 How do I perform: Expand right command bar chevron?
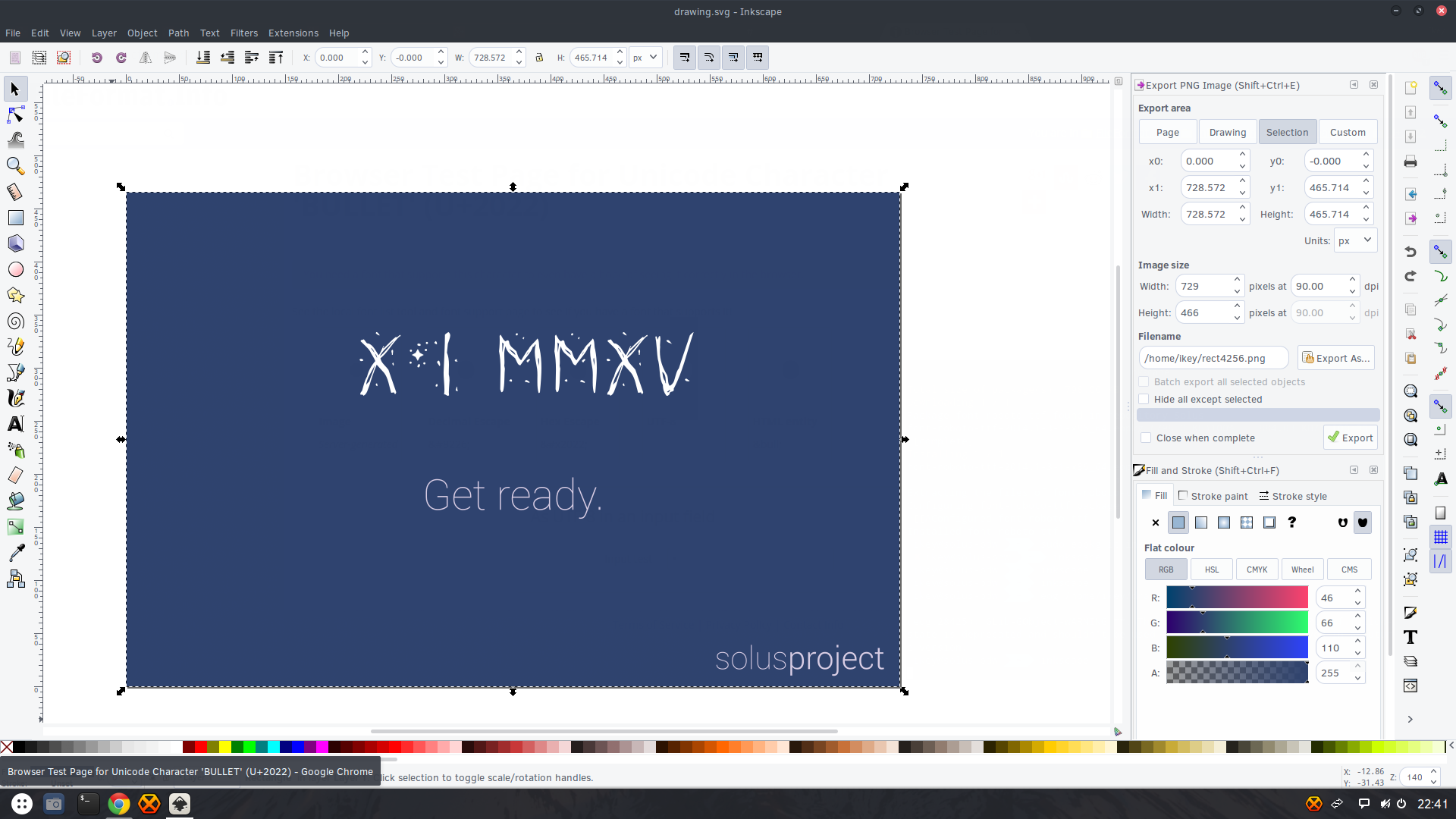1410,719
